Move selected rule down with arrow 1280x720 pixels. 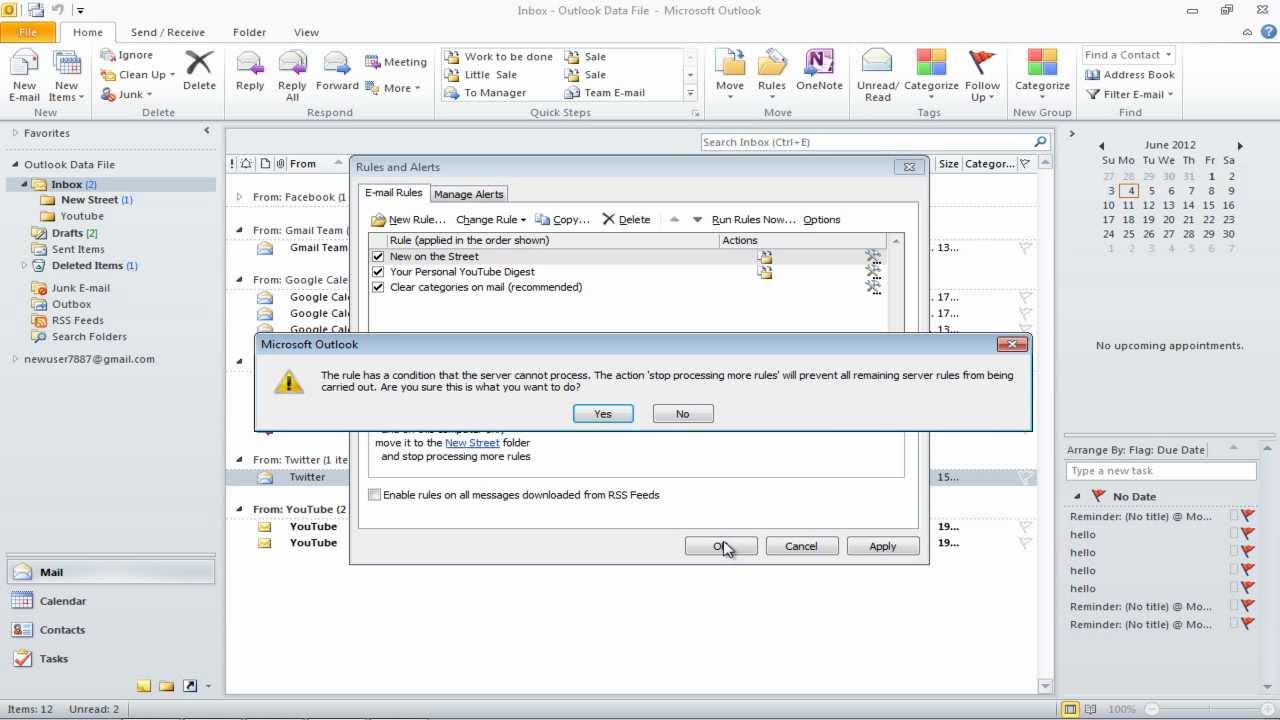pyautogui.click(x=697, y=220)
